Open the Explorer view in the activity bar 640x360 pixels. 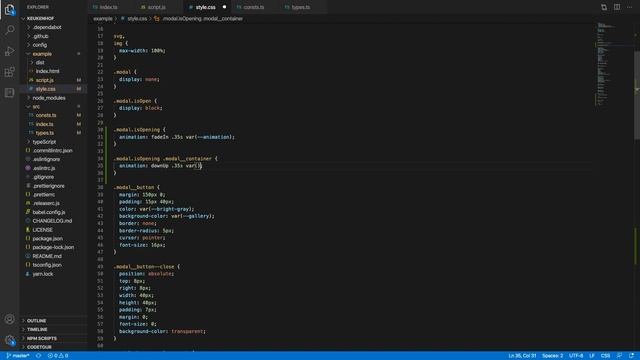[x=9, y=10]
